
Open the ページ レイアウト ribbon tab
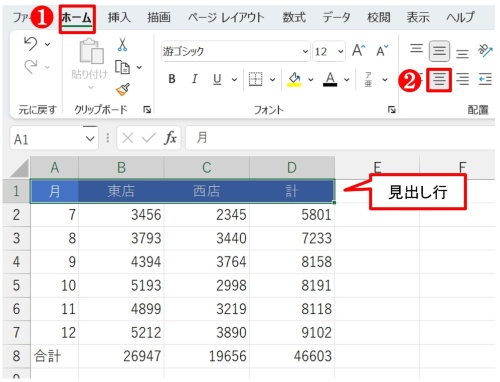(226, 17)
